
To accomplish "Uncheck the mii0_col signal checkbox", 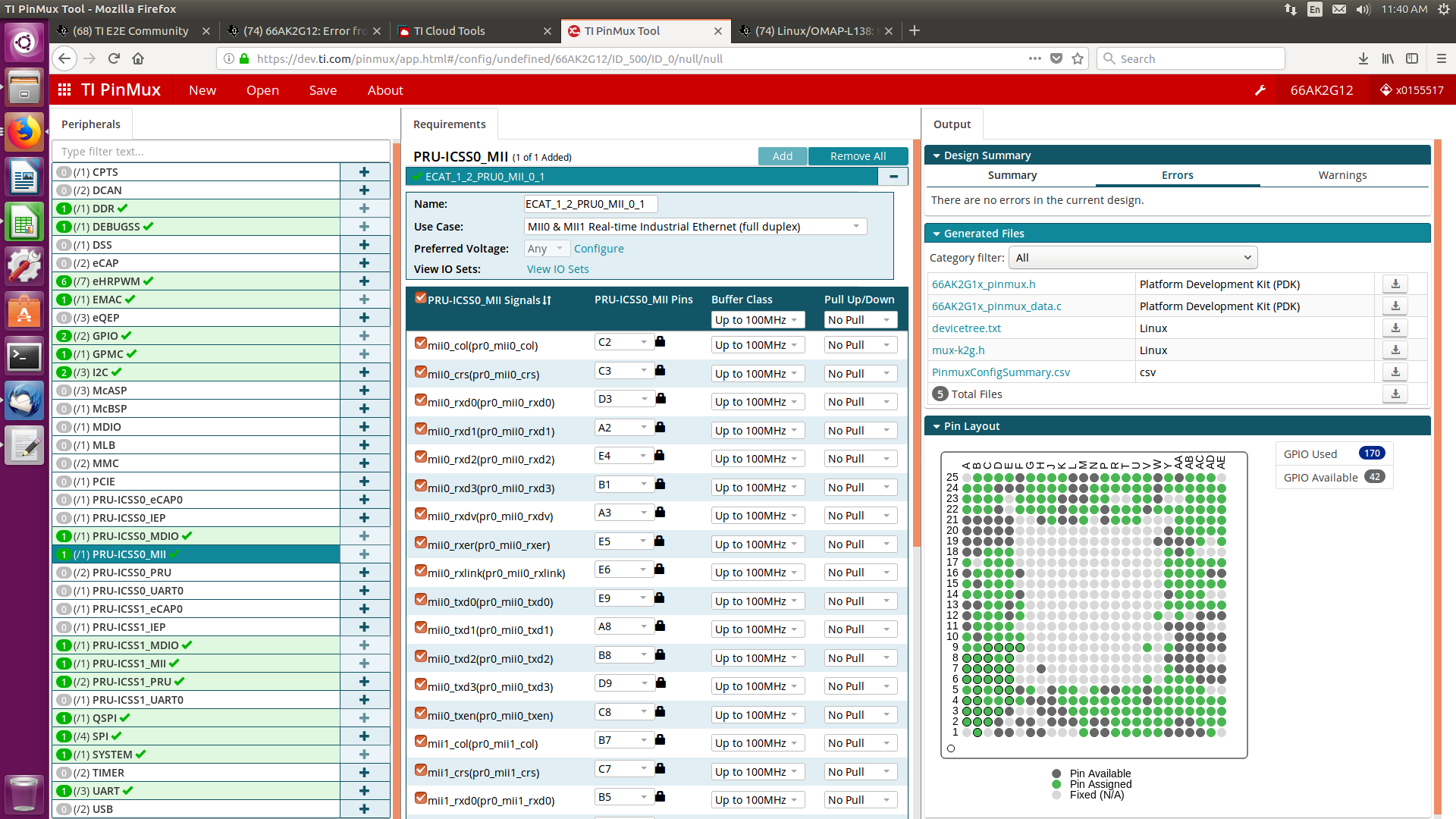I will pos(420,344).
